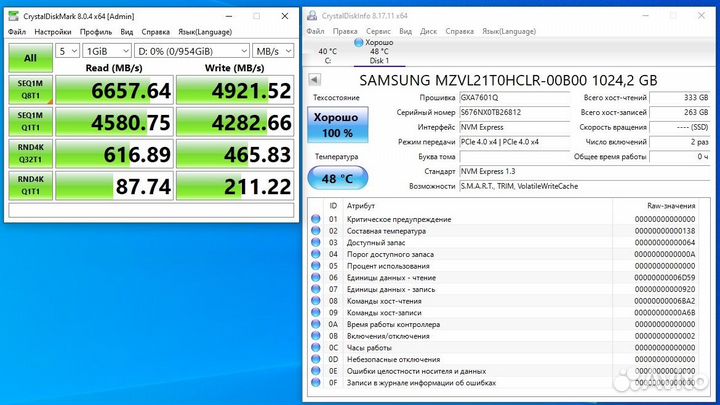This screenshot has height=405, width=720.
Task: Click the status icon for Команды хост-записи
Action: pyautogui.click(x=315, y=312)
